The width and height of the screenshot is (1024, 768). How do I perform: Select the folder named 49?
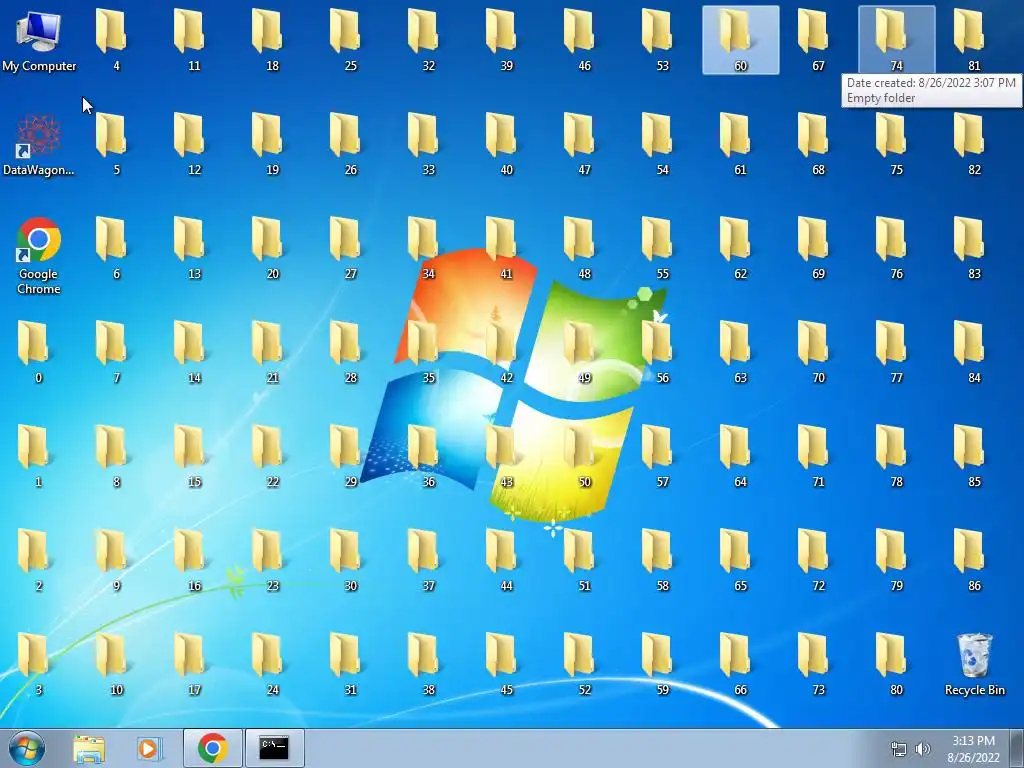point(584,351)
